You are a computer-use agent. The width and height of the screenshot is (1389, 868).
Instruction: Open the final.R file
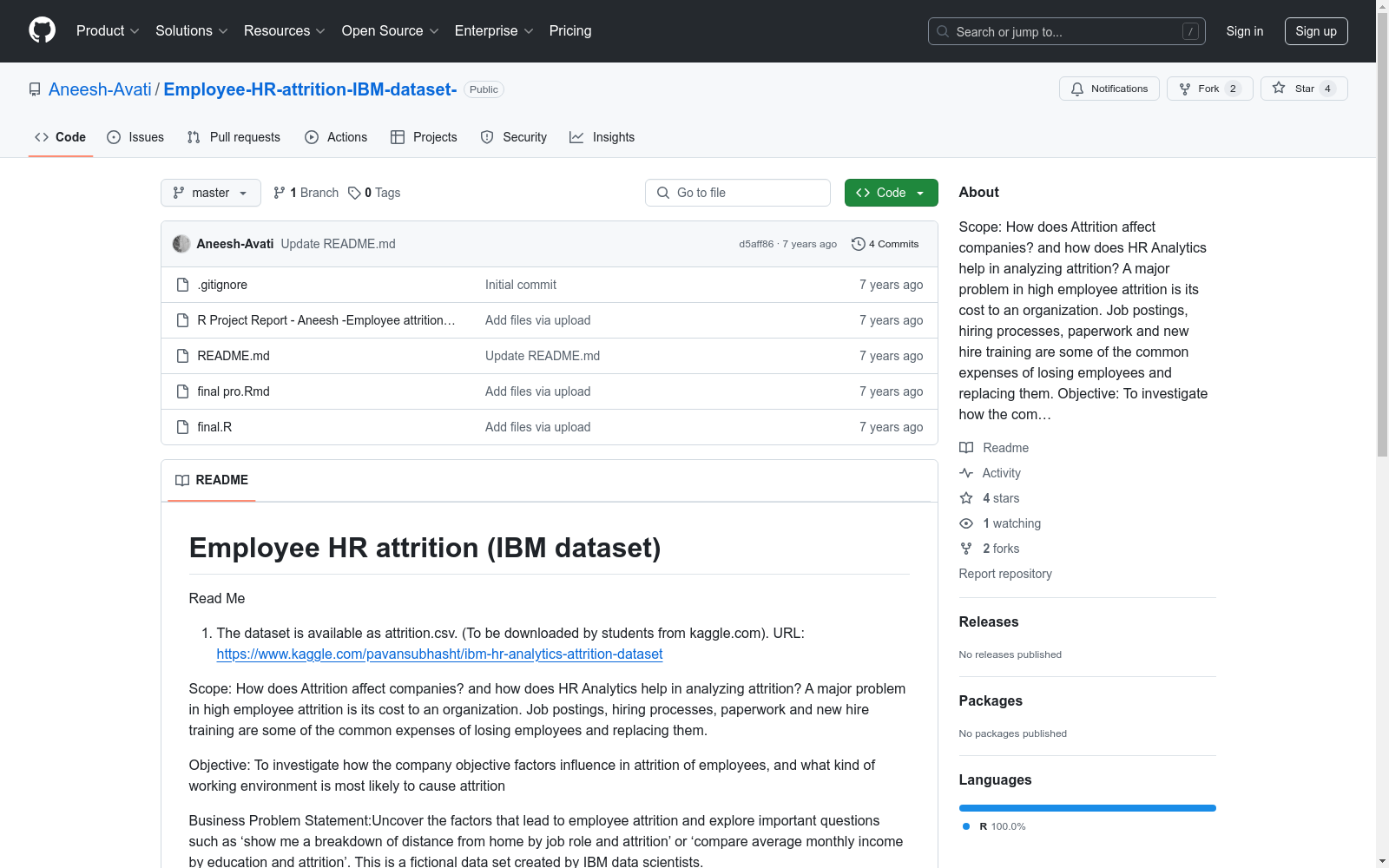(x=214, y=427)
